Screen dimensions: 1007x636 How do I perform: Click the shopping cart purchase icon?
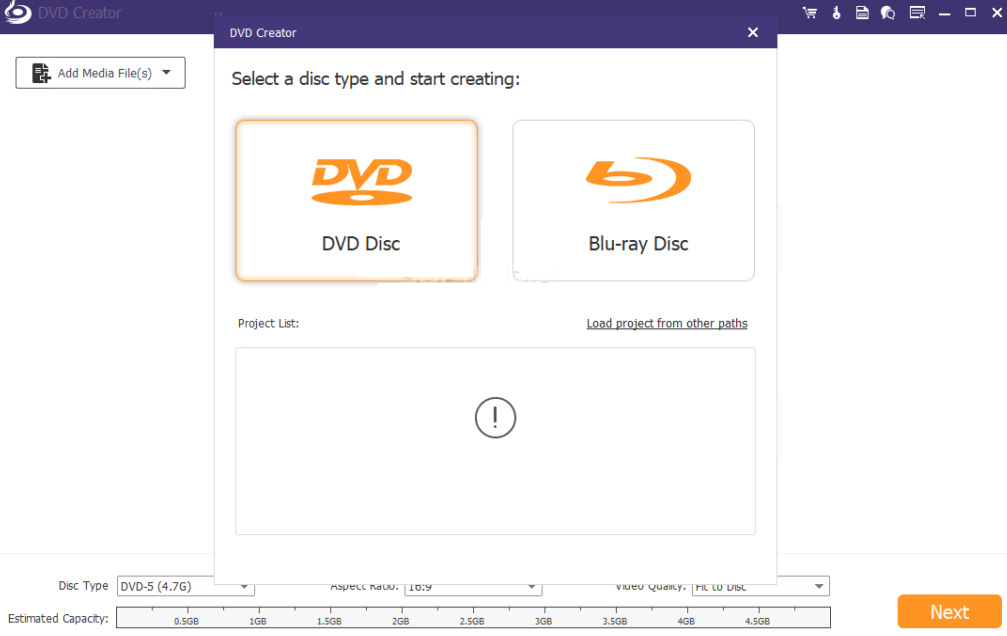pyautogui.click(x=810, y=13)
